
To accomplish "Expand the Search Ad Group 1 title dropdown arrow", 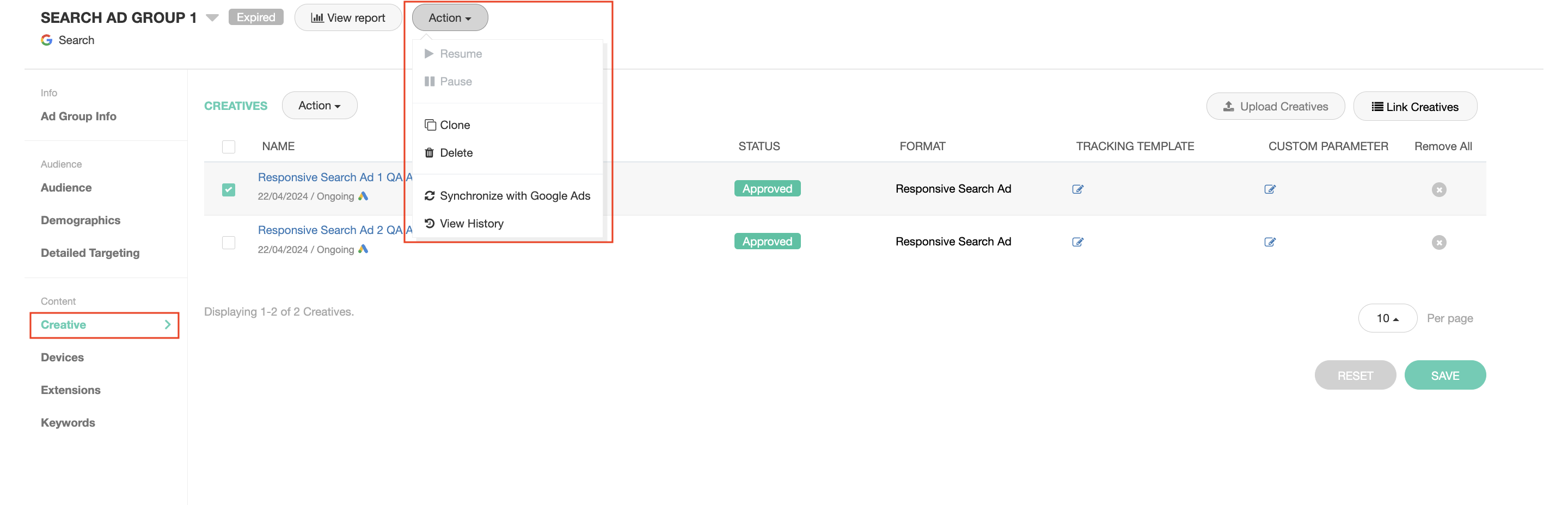I will (212, 17).
